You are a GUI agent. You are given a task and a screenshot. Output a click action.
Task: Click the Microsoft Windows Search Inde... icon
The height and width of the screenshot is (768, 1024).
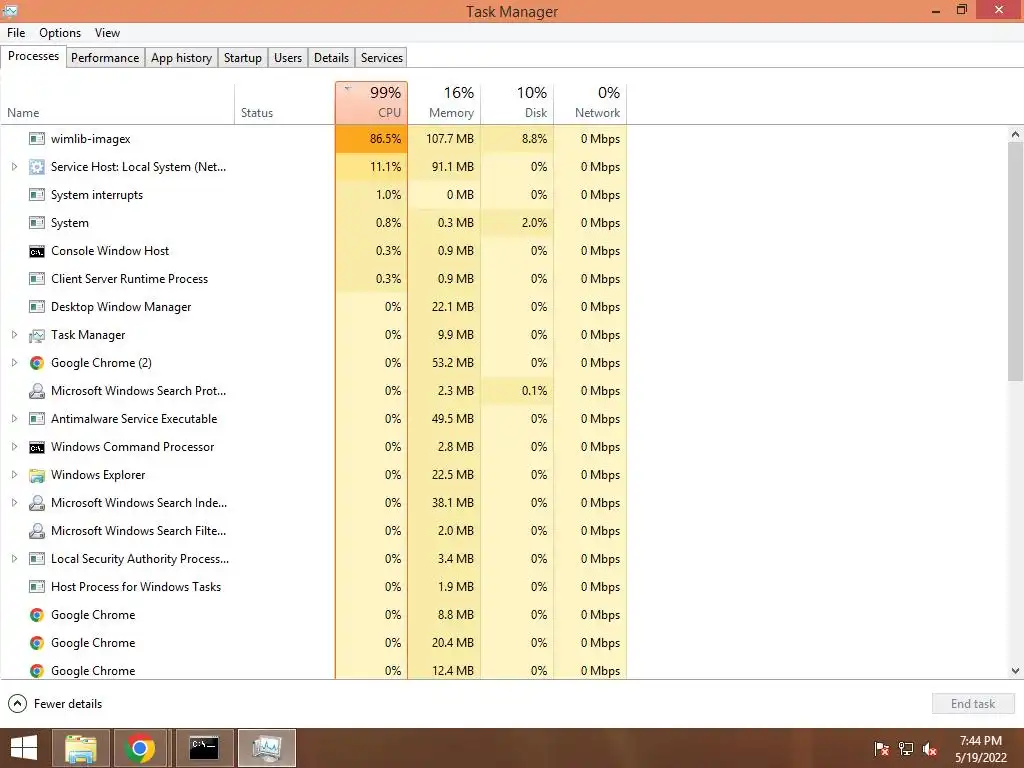37,503
